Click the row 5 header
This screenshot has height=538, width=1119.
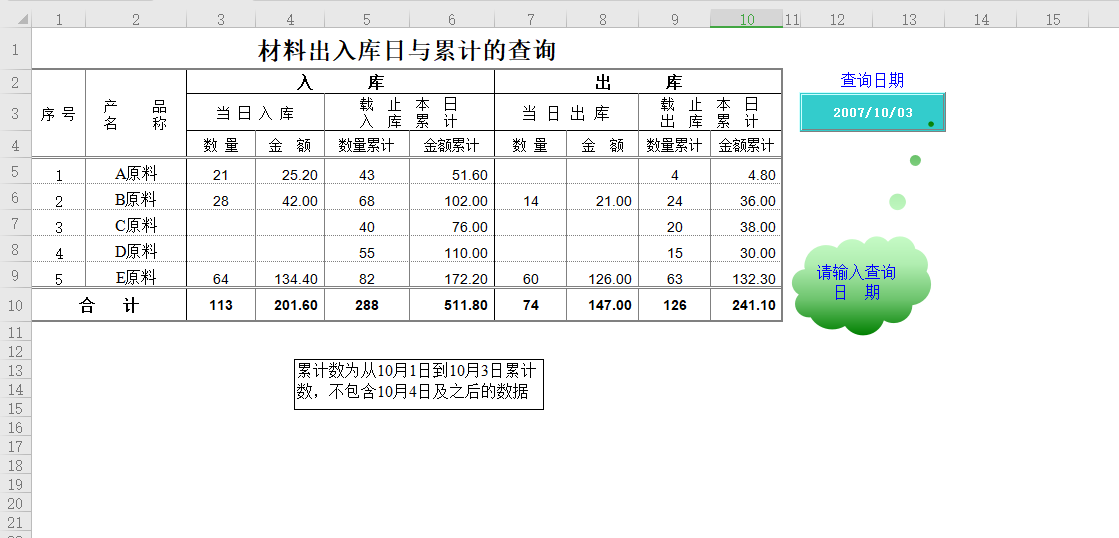16,172
